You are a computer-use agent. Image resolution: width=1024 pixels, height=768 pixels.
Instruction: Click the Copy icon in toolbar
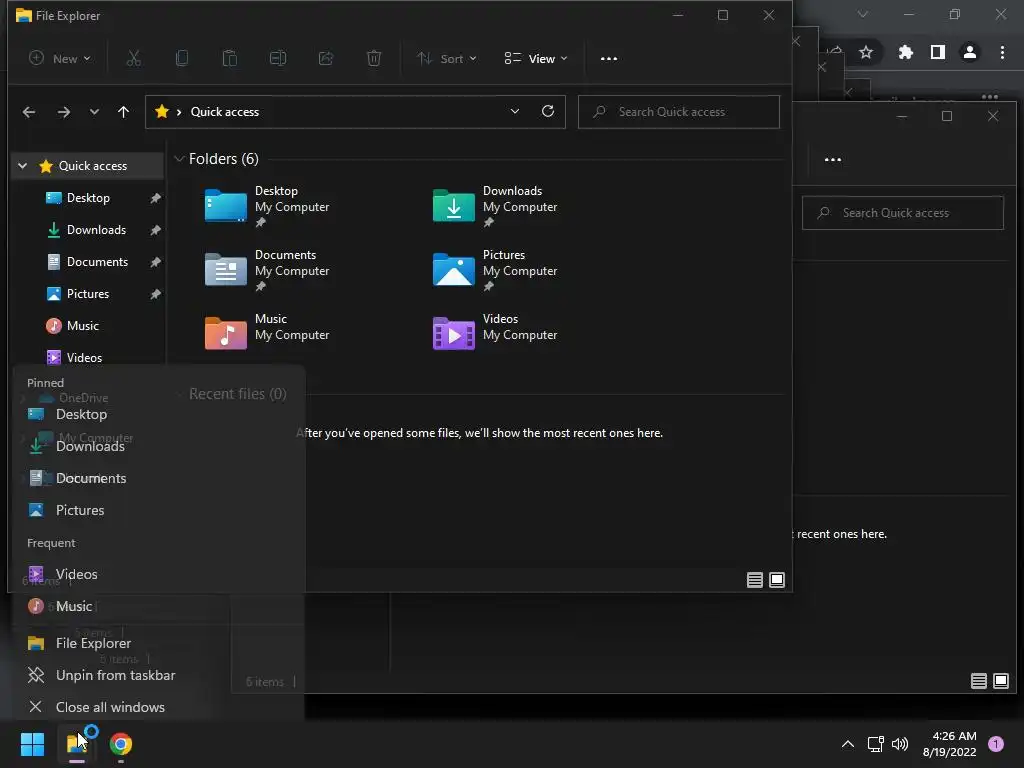point(182,59)
